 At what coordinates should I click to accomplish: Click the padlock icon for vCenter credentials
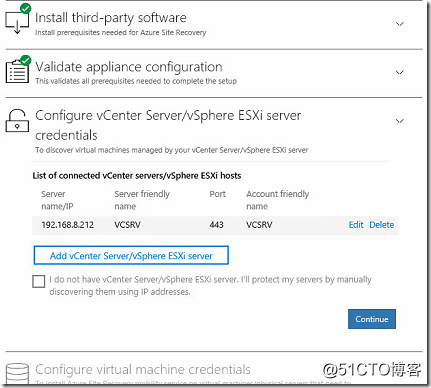(x=17, y=121)
